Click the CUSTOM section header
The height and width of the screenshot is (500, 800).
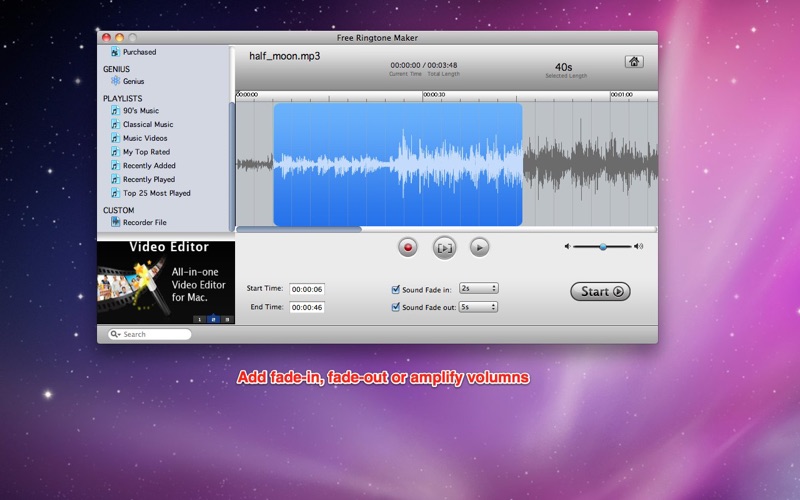pyautogui.click(x=119, y=210)
